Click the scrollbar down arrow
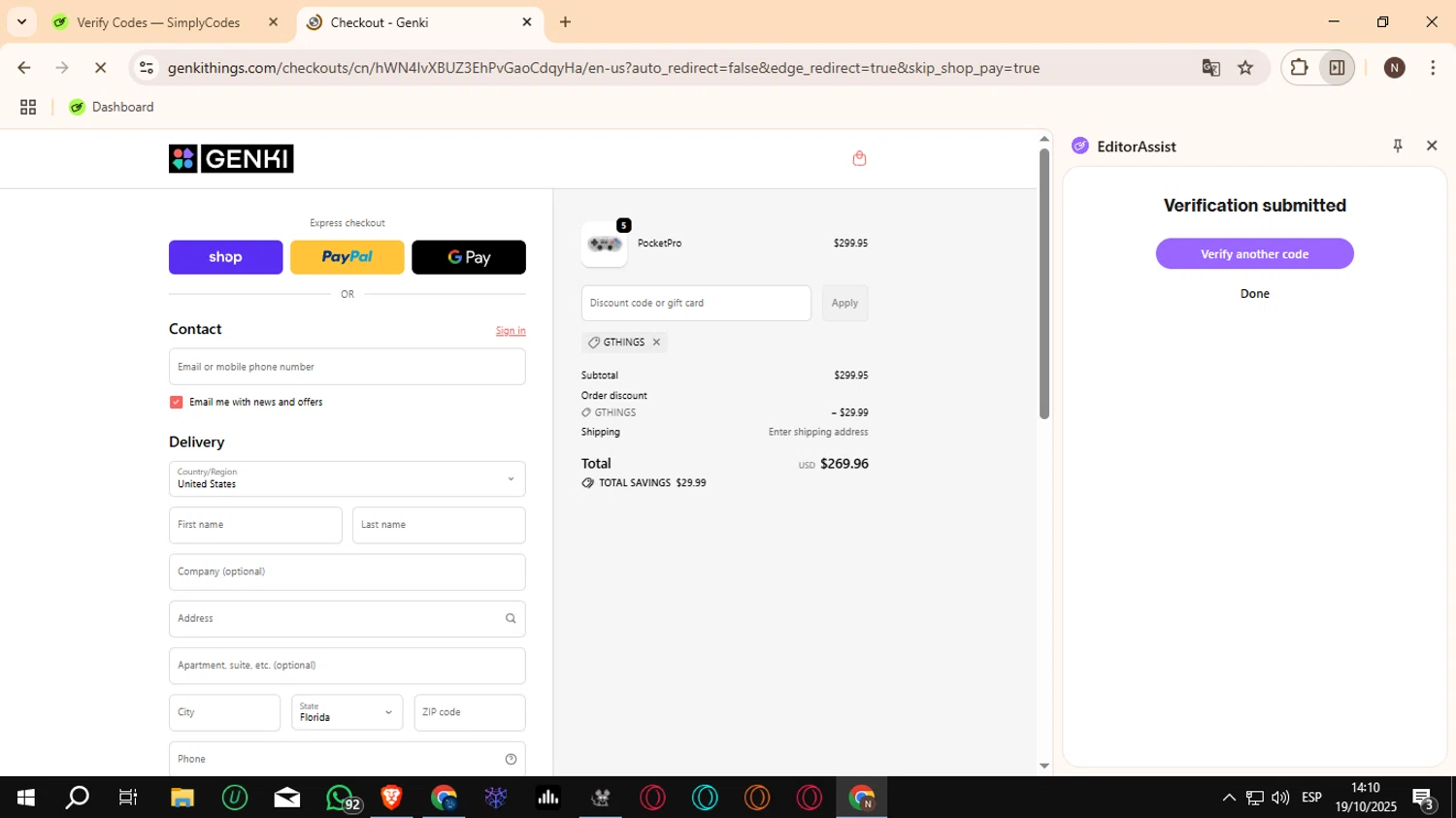This screenshot has height=818, width=1456. click(x=1044, y=766)
